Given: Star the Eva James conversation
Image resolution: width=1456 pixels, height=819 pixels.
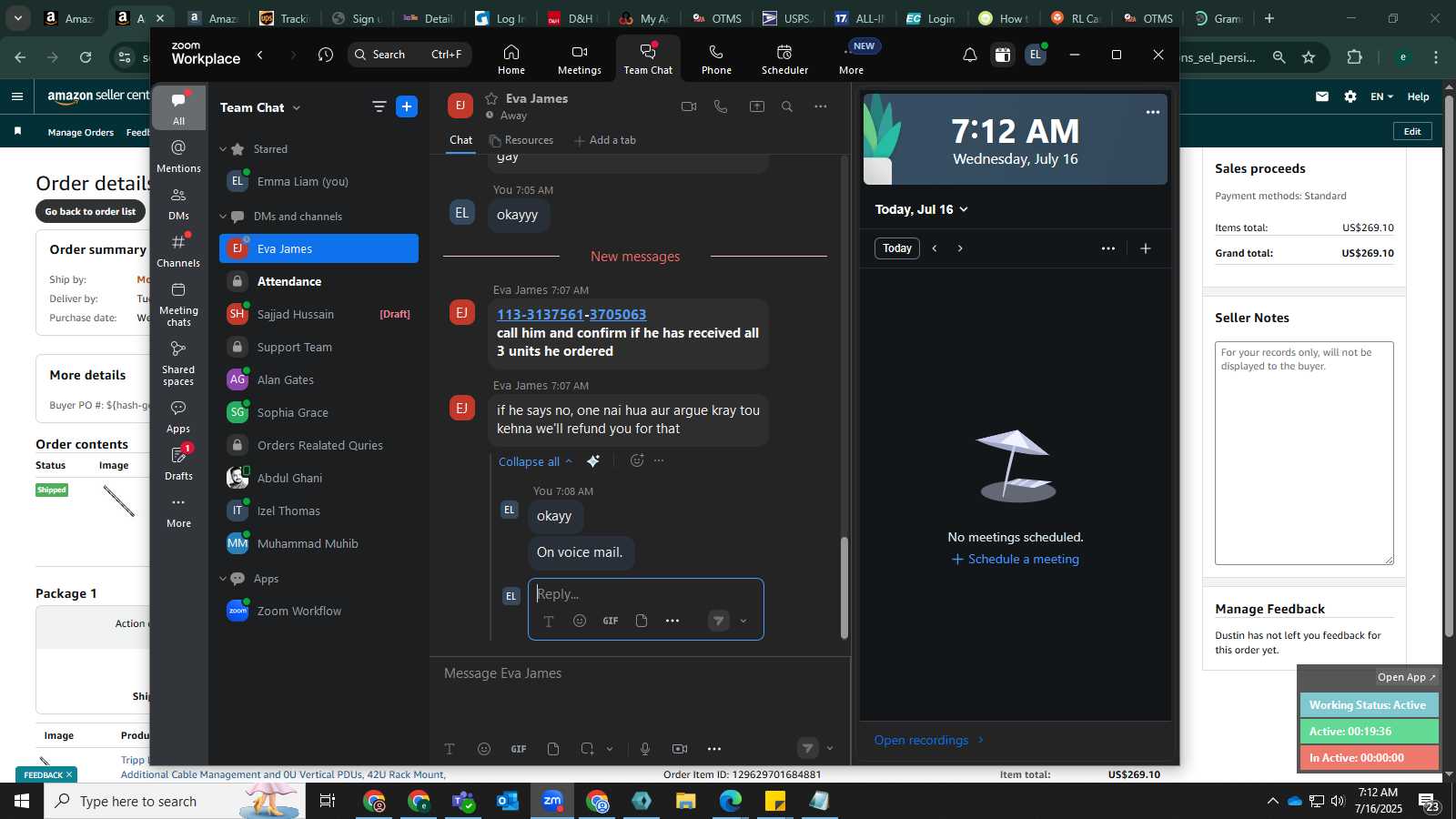Looking at the screenshot, I should (x=491, y=98).
